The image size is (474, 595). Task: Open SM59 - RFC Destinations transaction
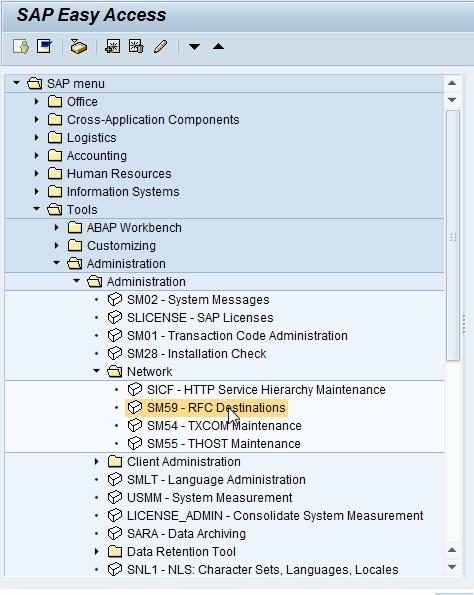[x=216, y=408]
